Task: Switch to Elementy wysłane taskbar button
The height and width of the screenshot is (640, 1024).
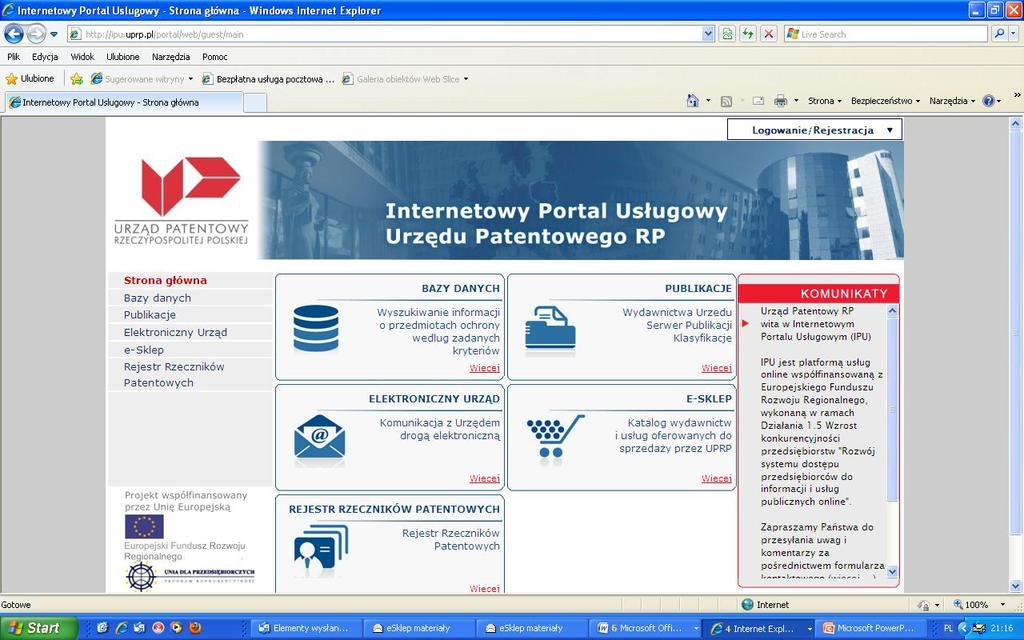Action: click(x=306, y=628)
